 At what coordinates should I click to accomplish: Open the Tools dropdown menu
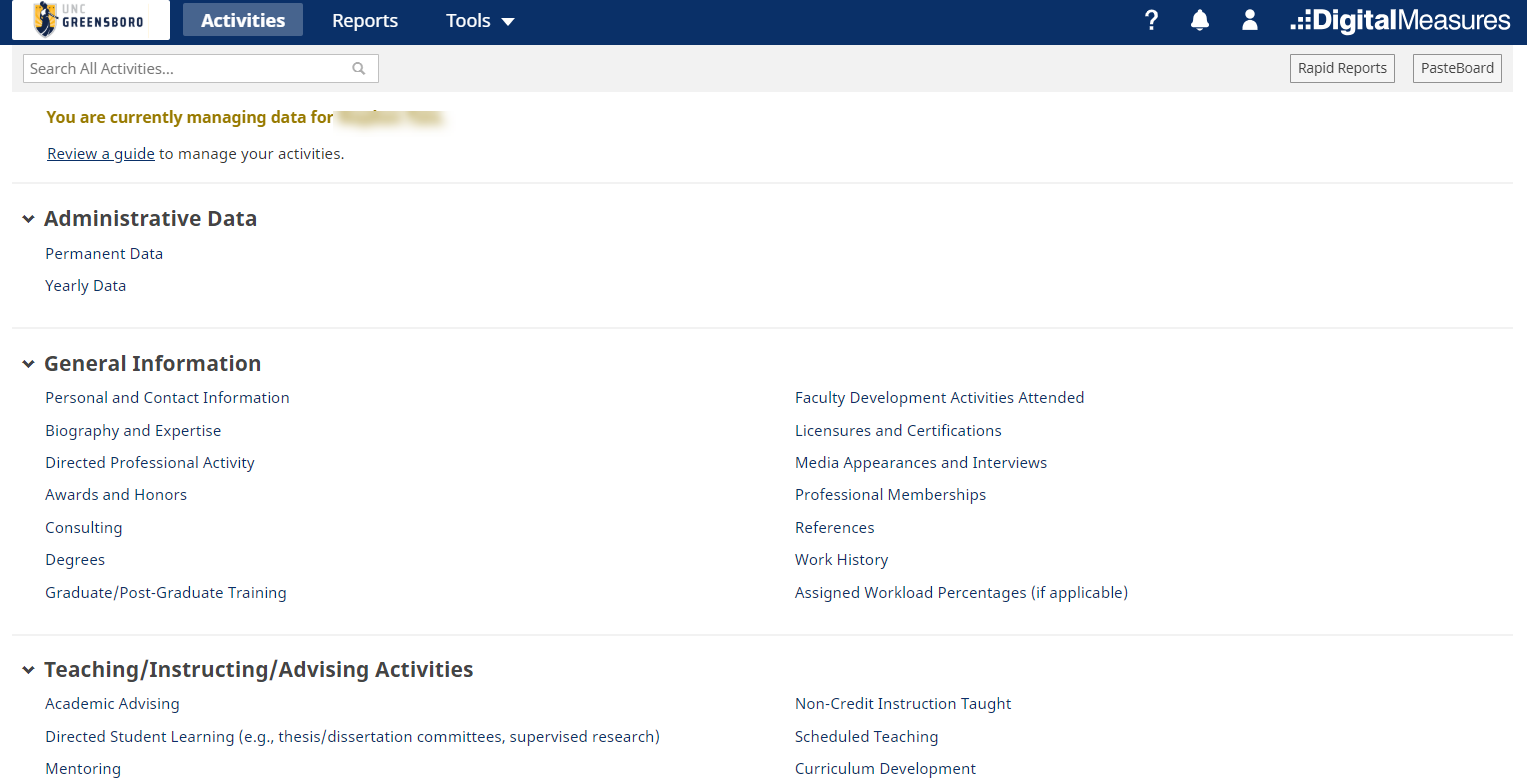click(480, 20)
